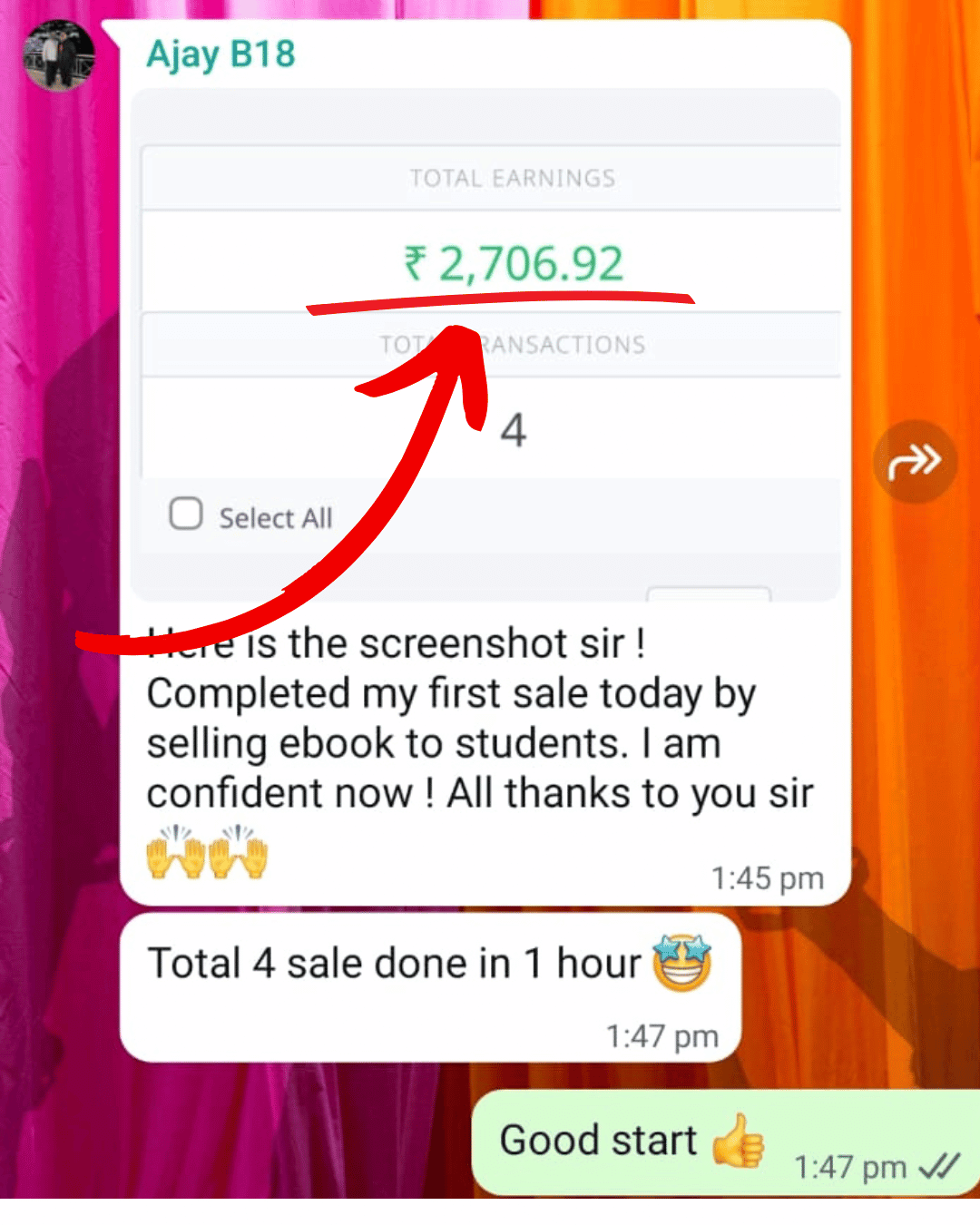Open the earnings screenshot image
The width and height of the screenshot is (980, 1225).
pyautogui.click(x=485, y=345)
